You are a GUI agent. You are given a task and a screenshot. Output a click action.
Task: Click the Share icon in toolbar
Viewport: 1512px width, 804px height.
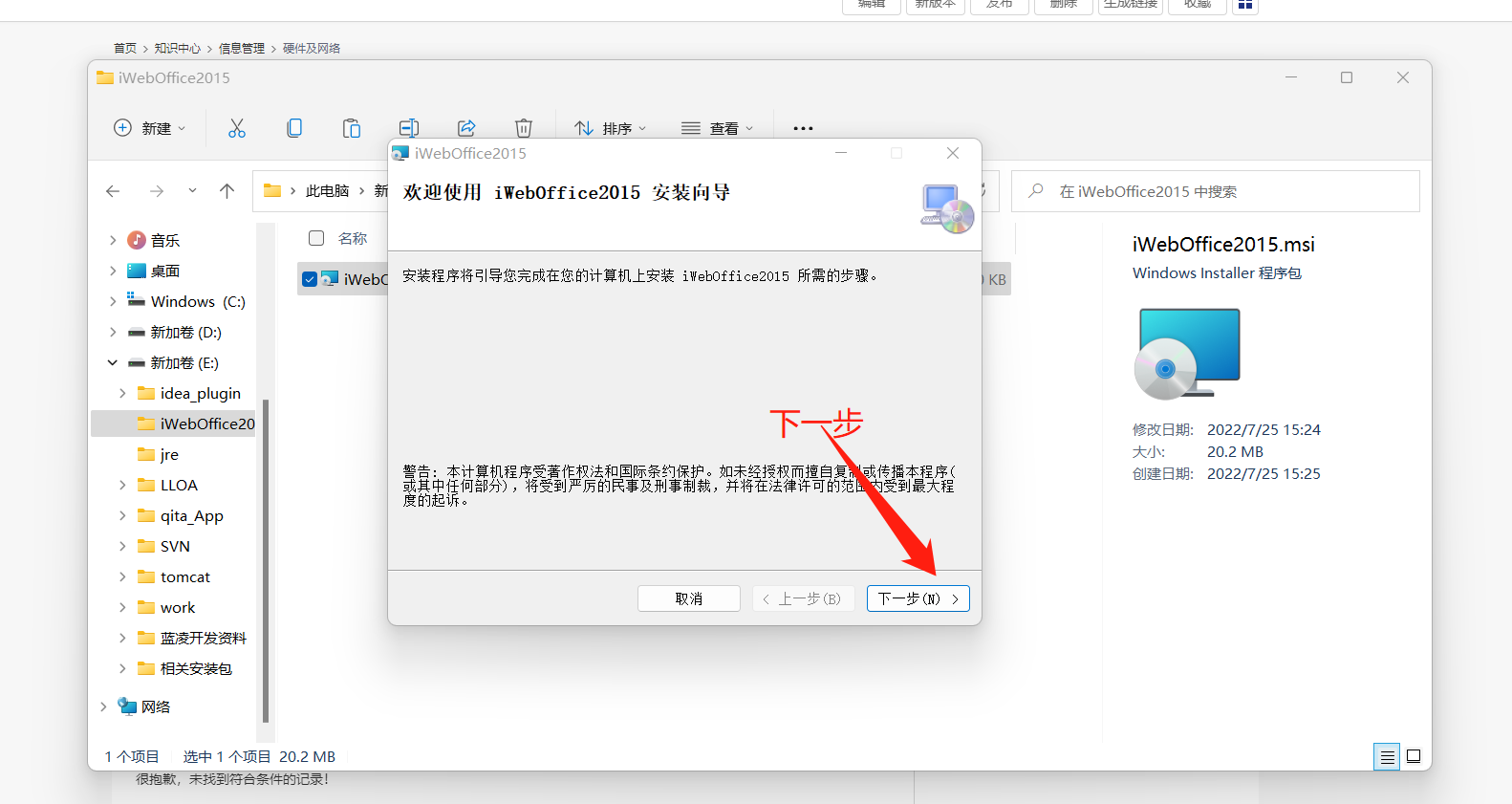tap(466, 128)
